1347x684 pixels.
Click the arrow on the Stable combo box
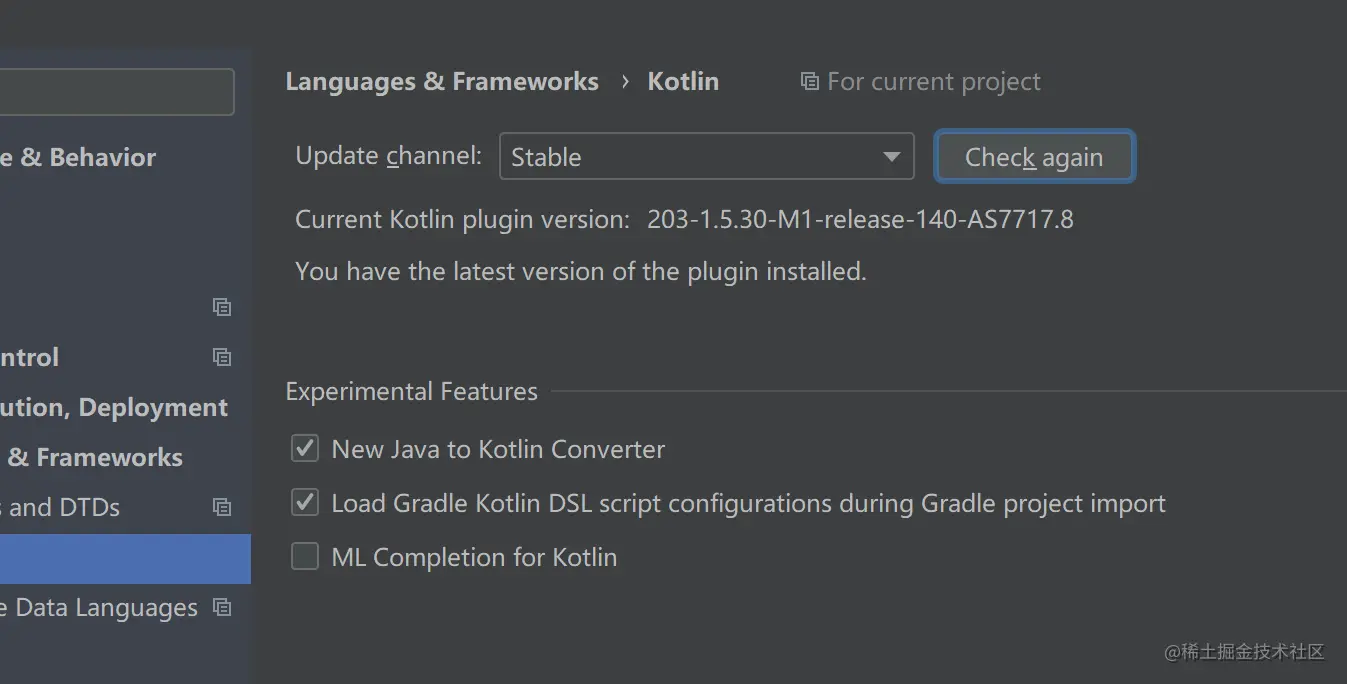(x=891, y=157)
